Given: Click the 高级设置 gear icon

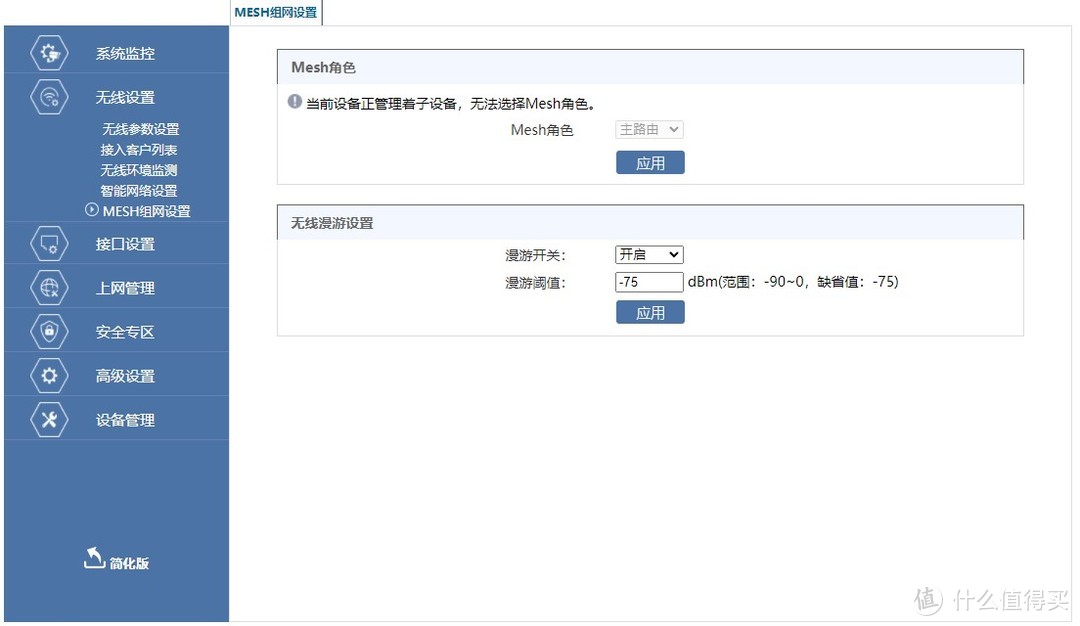Looking at the screenshot, I should click(x=48, y=375).
